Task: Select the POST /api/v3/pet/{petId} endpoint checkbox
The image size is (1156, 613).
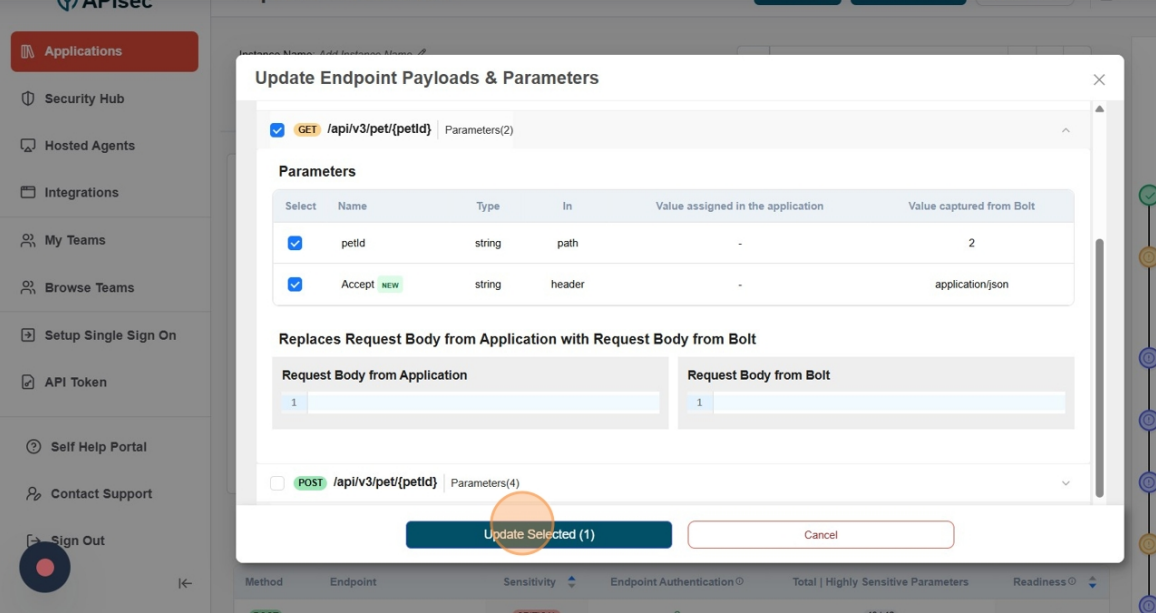Action: 277,483
